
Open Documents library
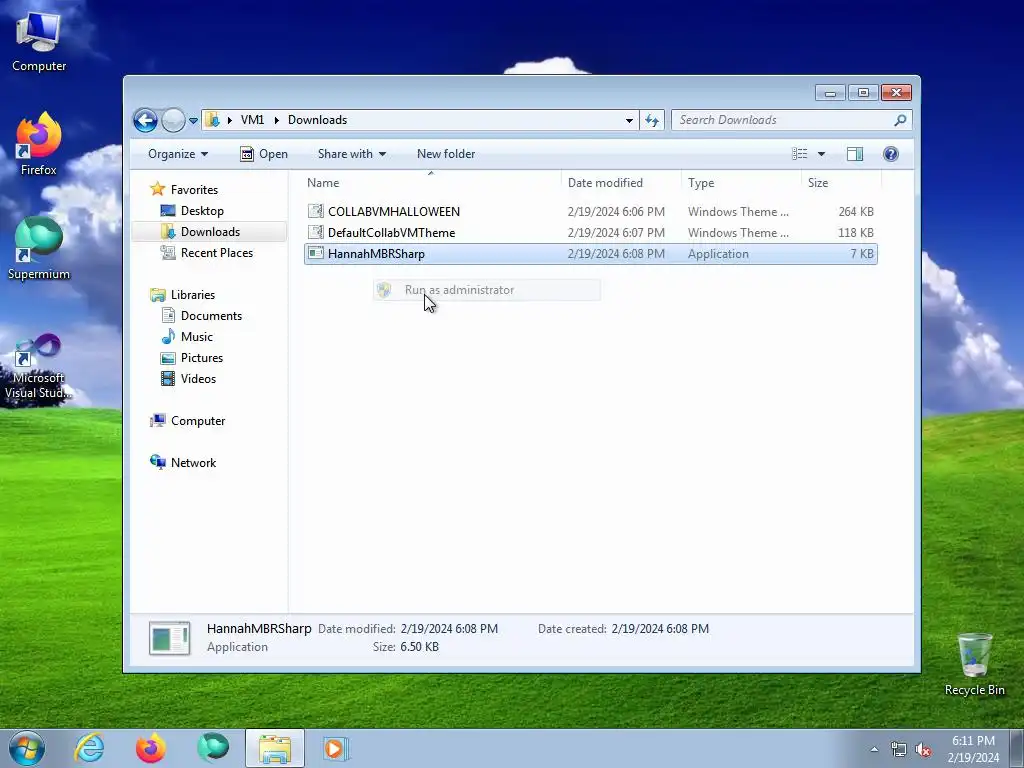[x=211, y=315]
